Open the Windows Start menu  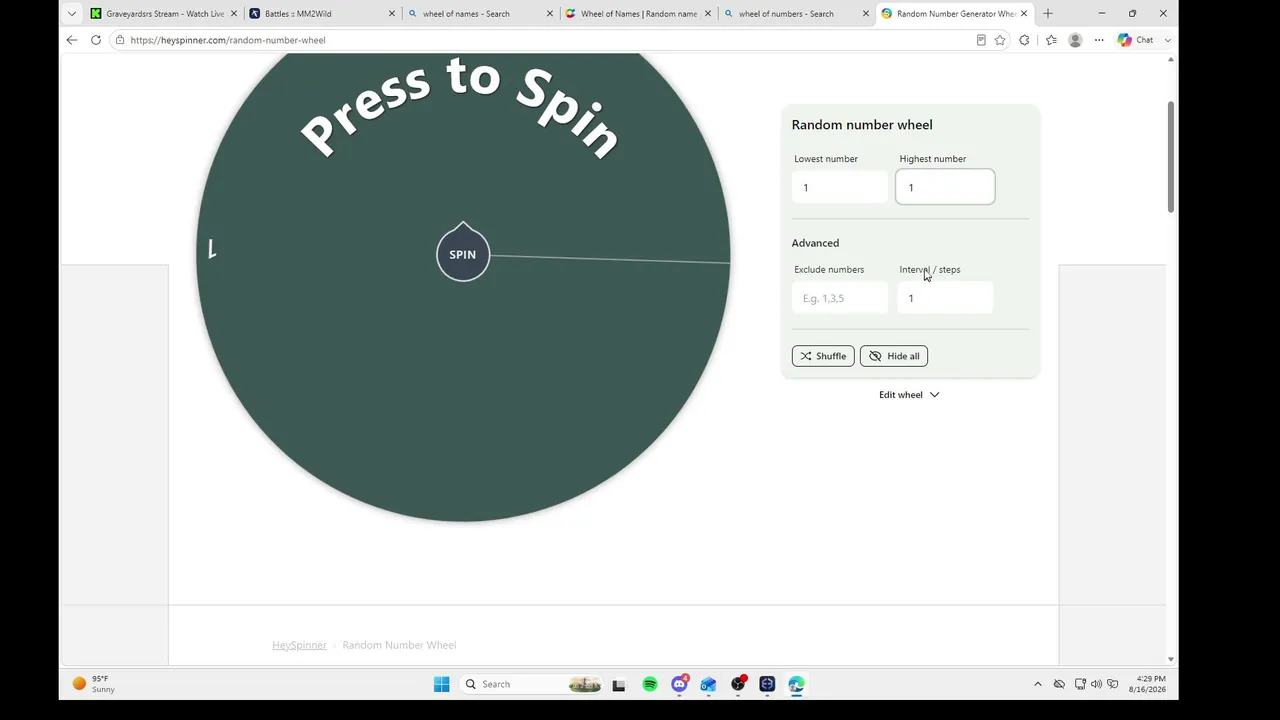tap(441, 684)
